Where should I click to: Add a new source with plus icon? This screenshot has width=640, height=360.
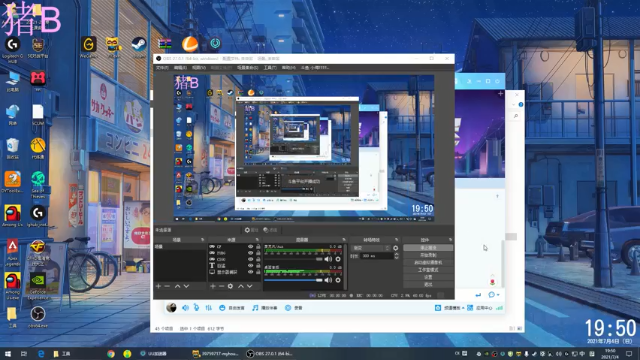(213, 287)
